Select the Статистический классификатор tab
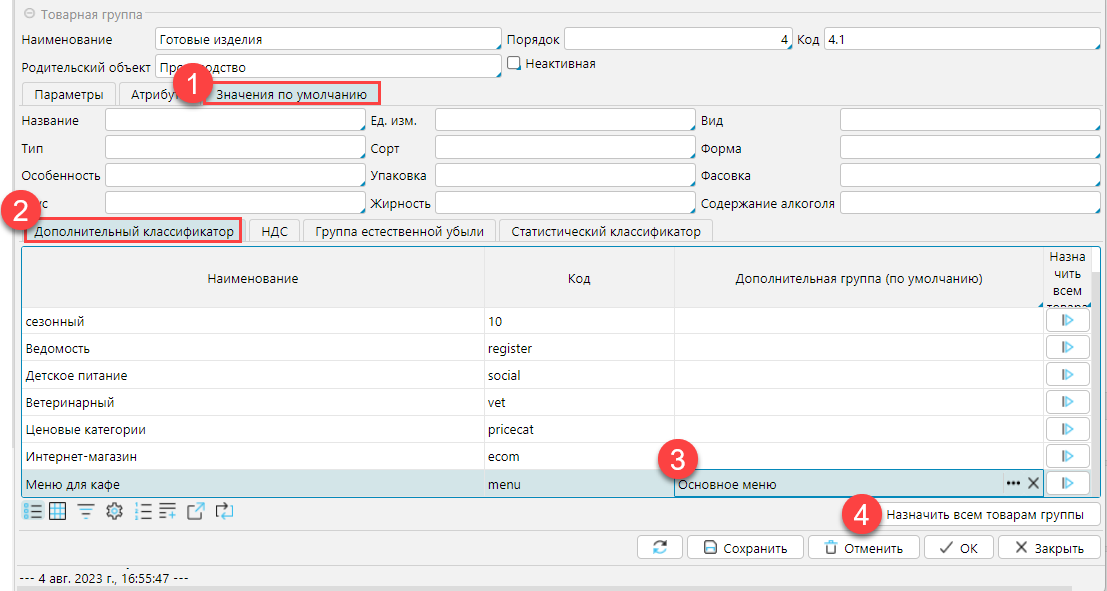Viewport: 1107px width, 591px height. pyautogui.click(x=605, y=231)
